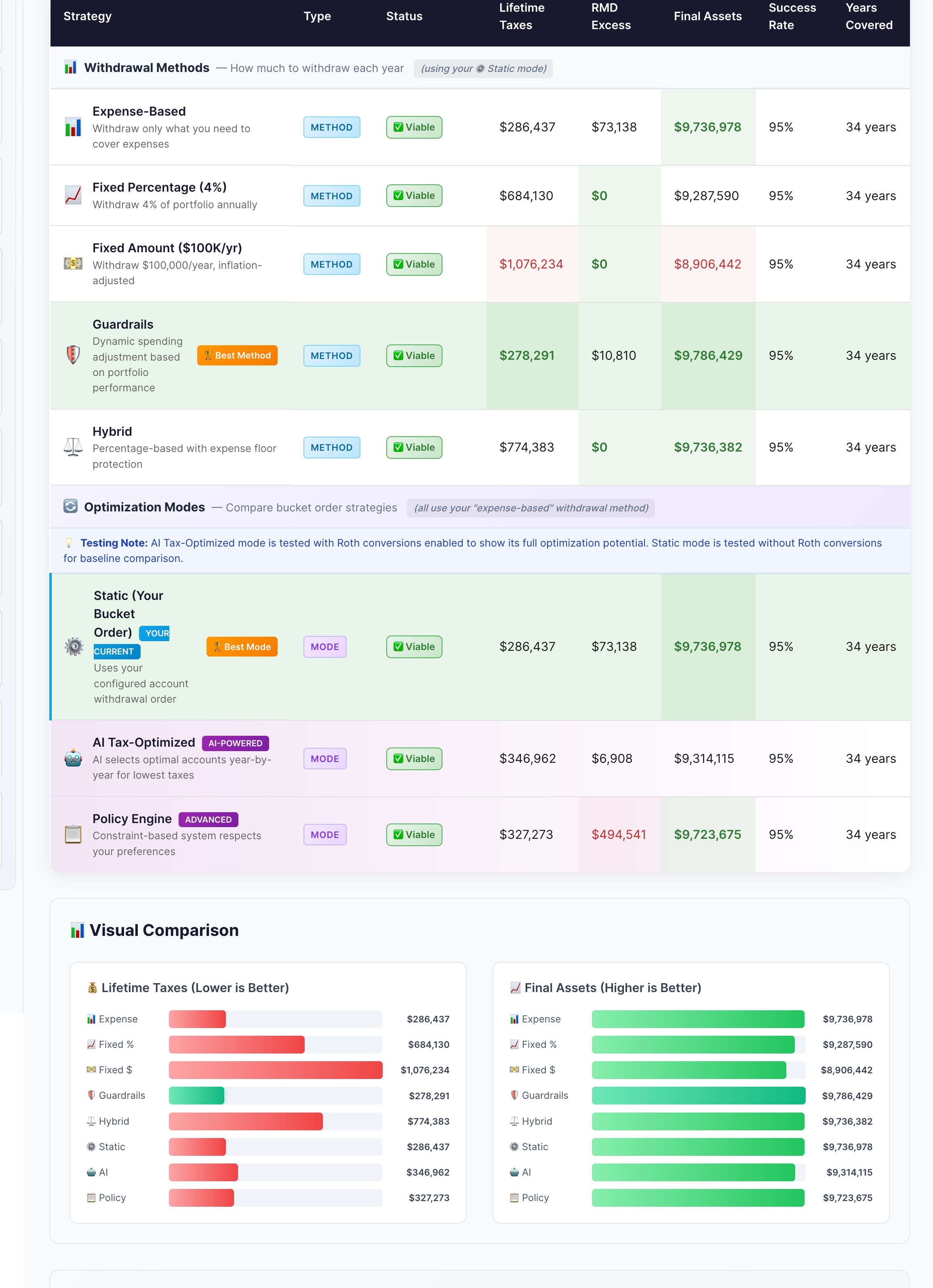Click the METHOD tag on Hybrid row
This screenshot has height=1288, width=933.
point(331,447)
